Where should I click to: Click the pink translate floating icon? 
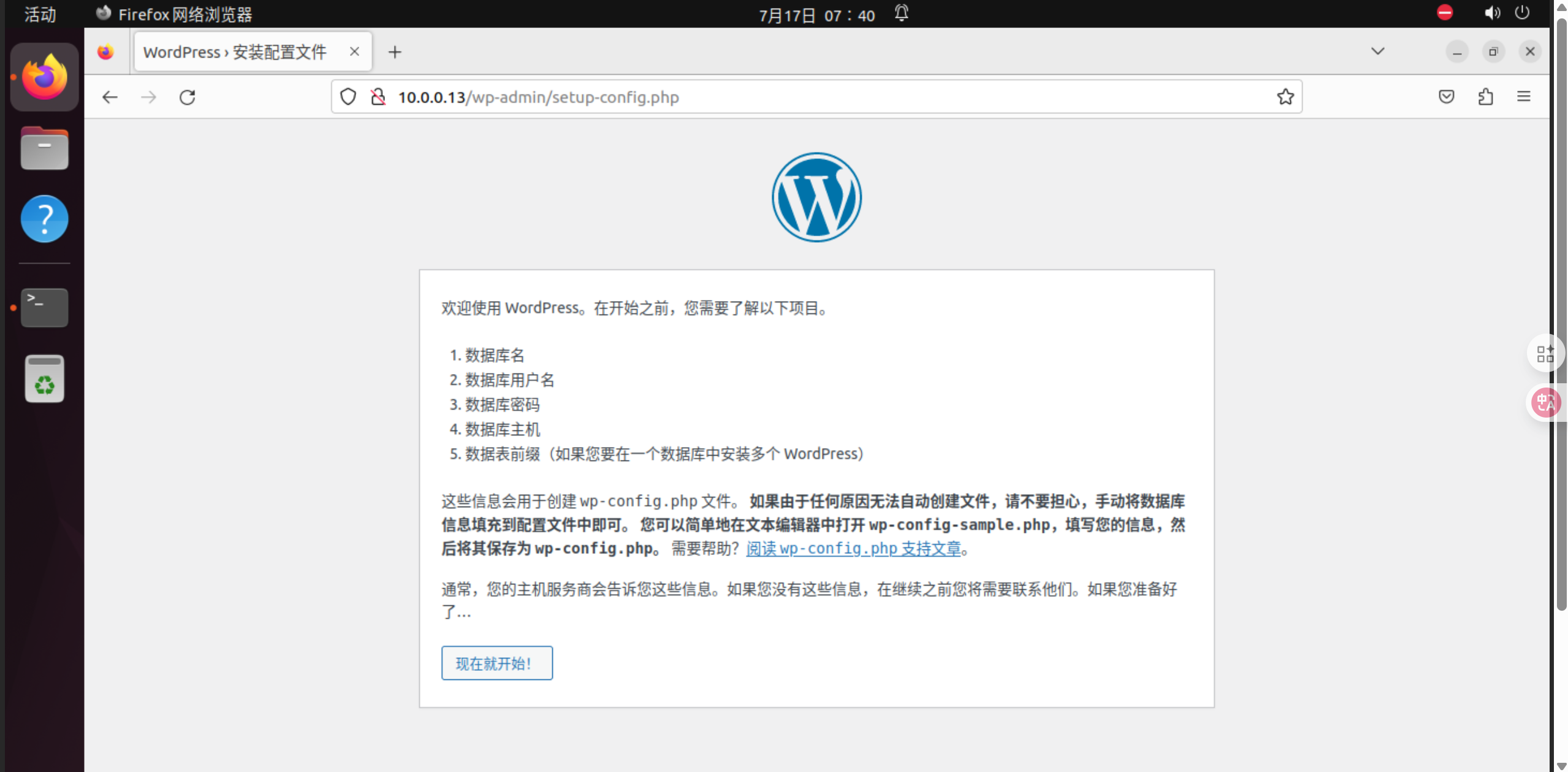pyautogui.click(x=1545, y=403)
